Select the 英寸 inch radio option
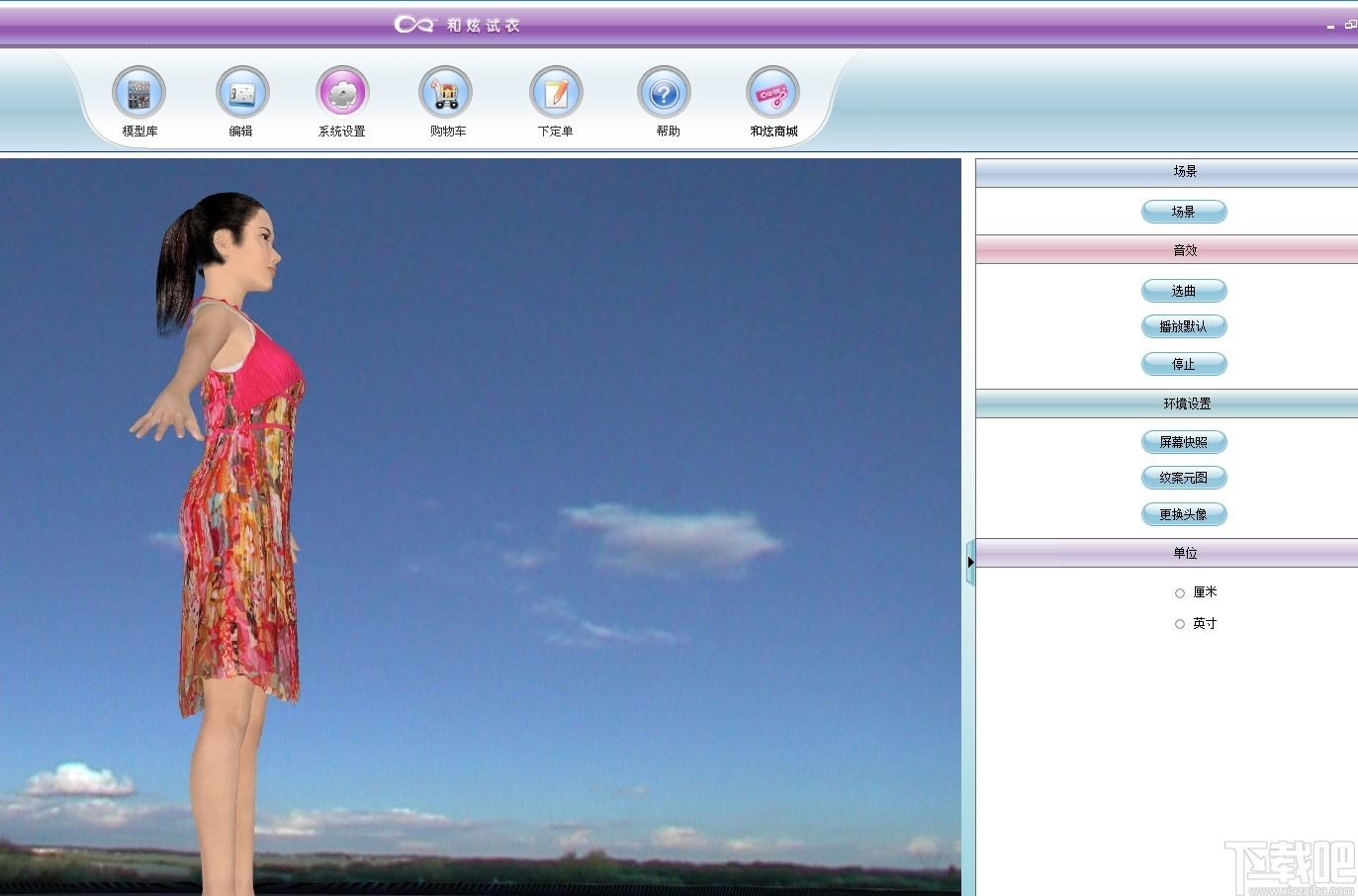The image size is (1358, 896). coord(1179,624)
